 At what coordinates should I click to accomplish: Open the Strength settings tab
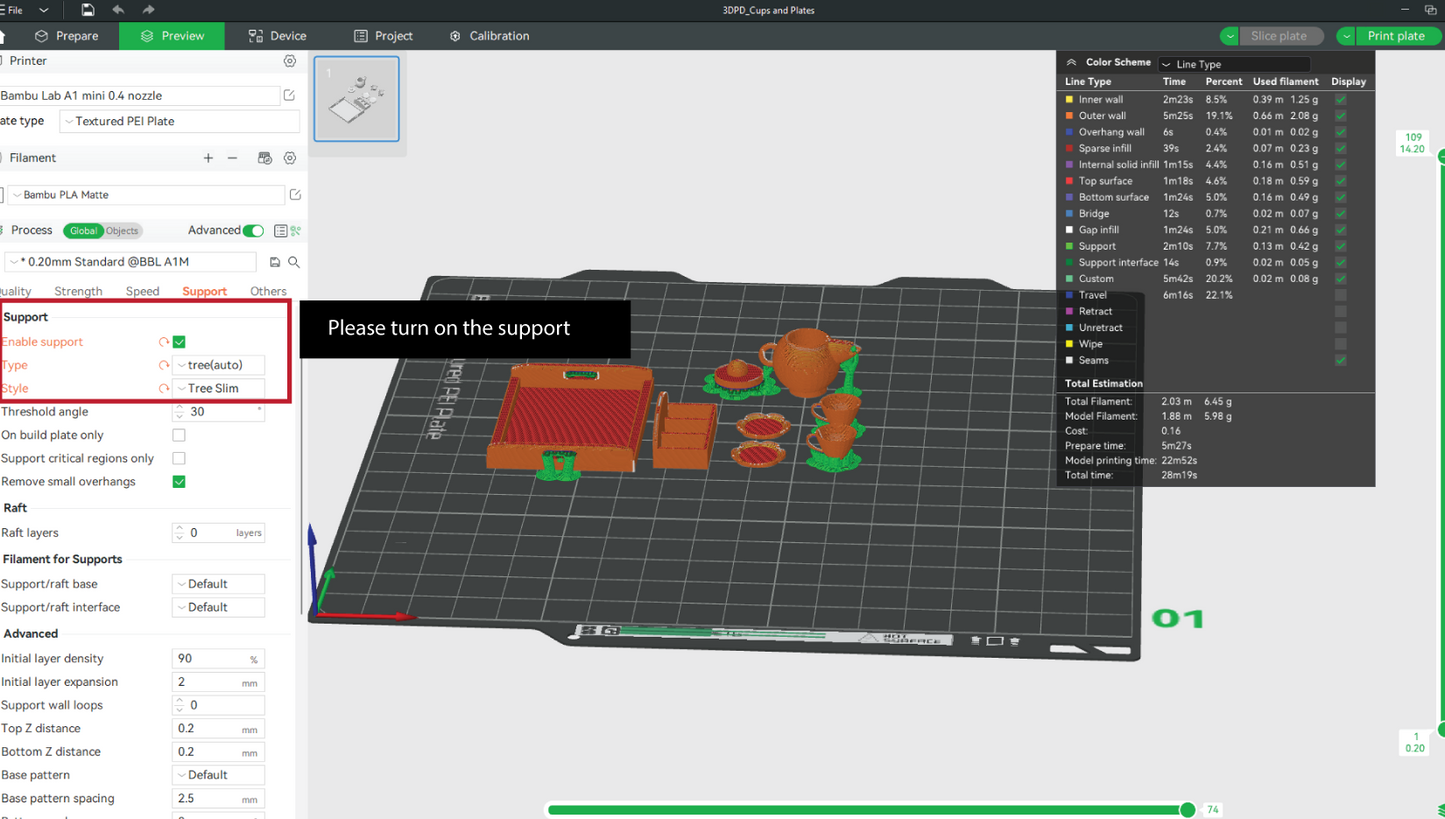pyautogui.click(x=78, y=292)
